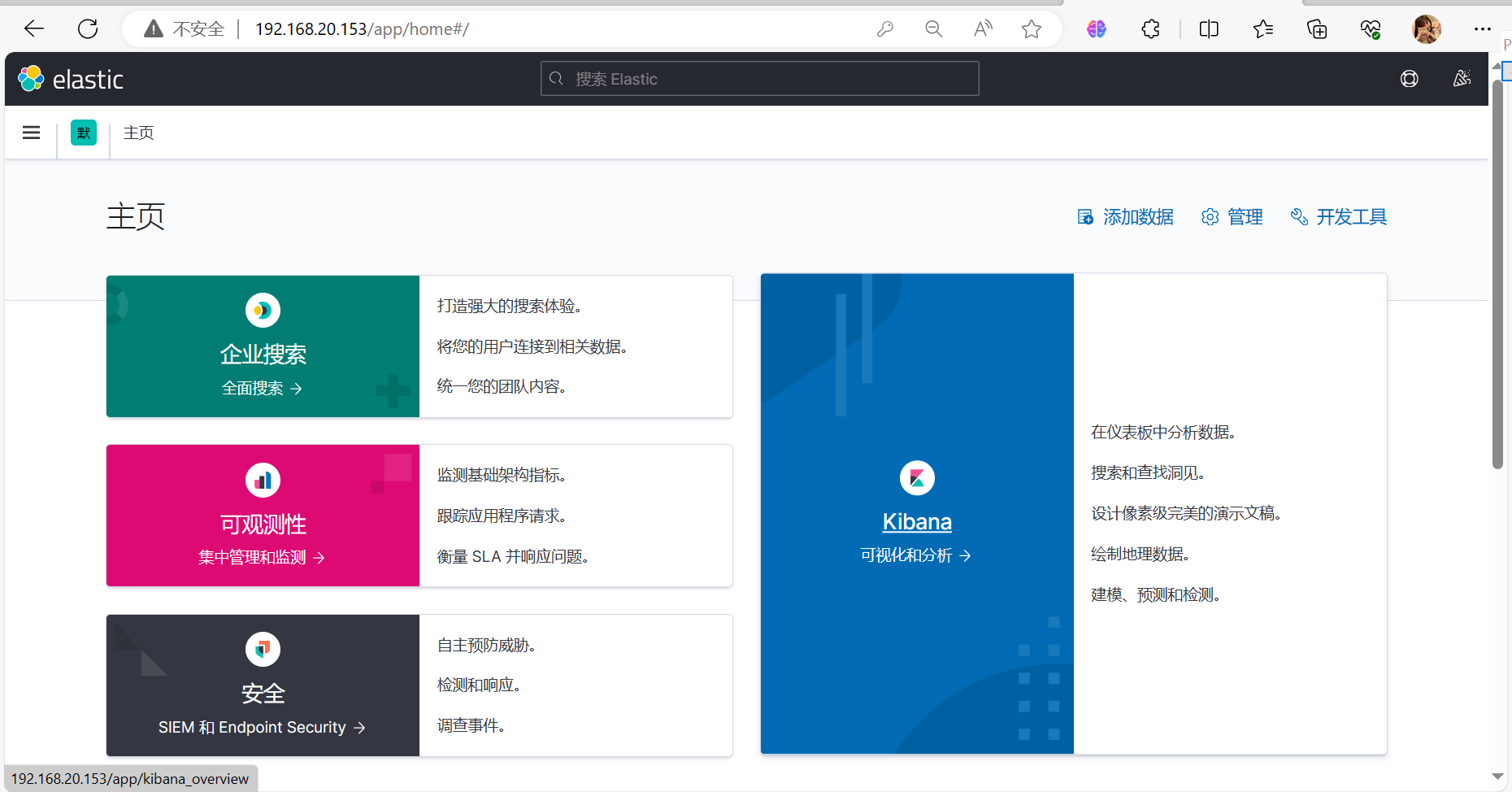Click the Observability chart icon
1512x792 pixels.
coord(263,480)
